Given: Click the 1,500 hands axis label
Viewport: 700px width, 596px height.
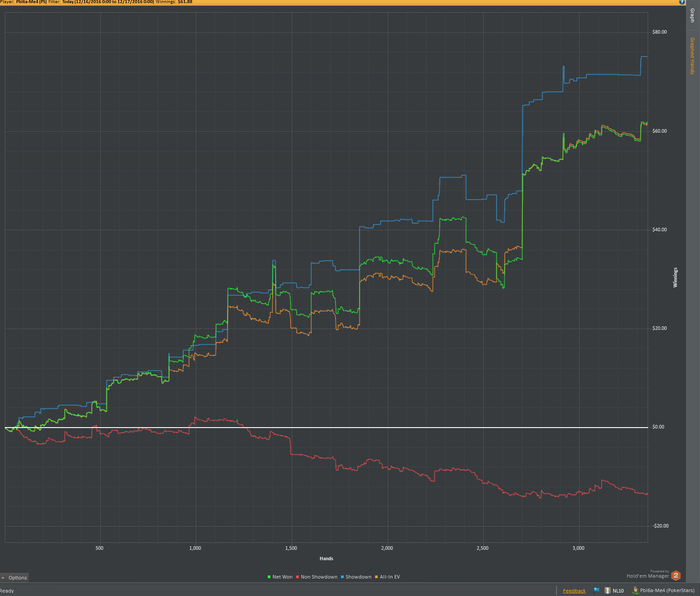Looking at the screenshot, I should 291,548.
